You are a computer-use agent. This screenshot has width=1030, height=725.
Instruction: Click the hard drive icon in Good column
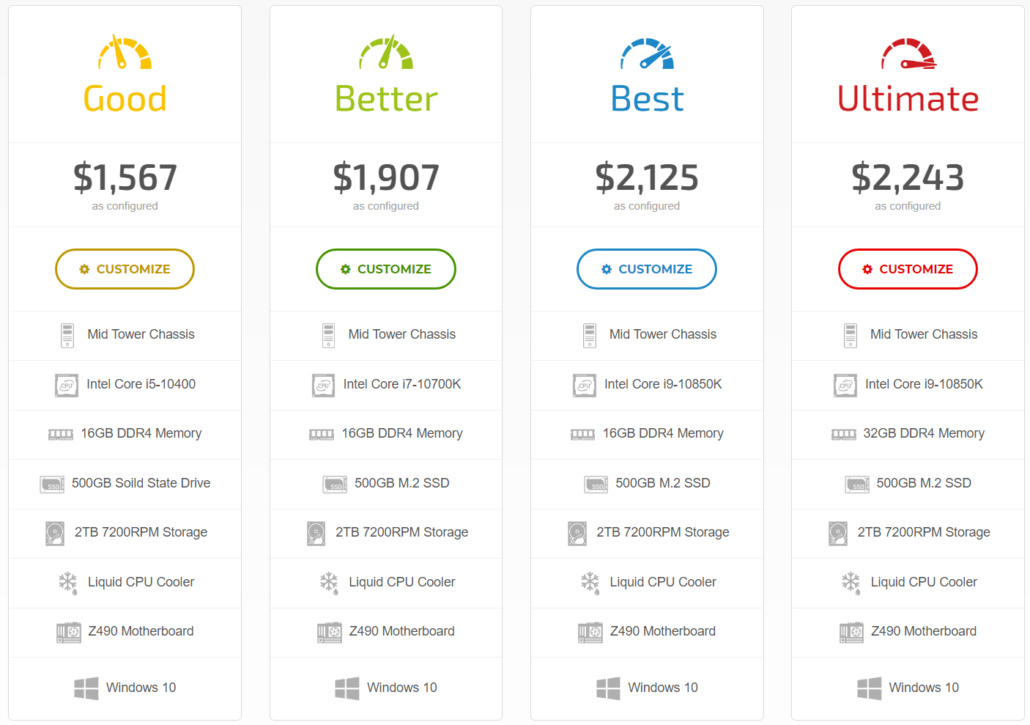(x=55, y=533)
